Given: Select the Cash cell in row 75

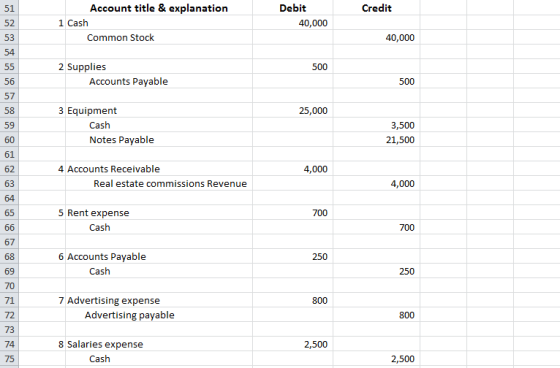Looking at the screenshot, I should [159, 359].
